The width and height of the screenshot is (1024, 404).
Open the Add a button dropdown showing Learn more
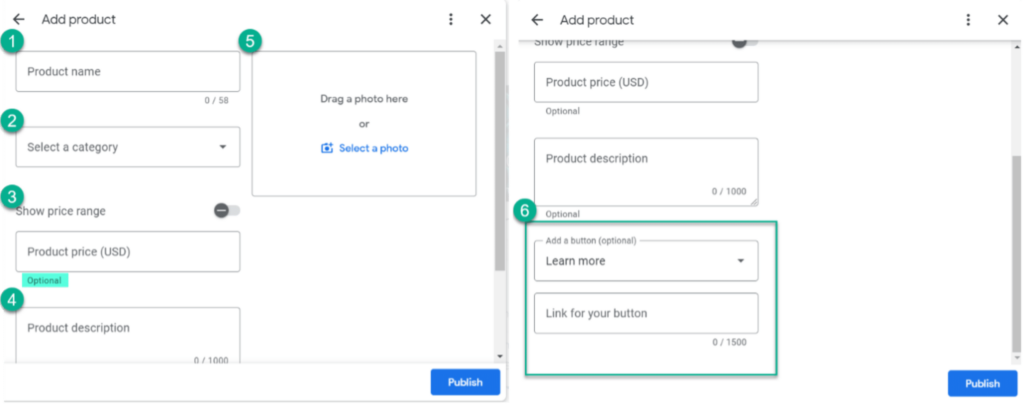point(646,260)
